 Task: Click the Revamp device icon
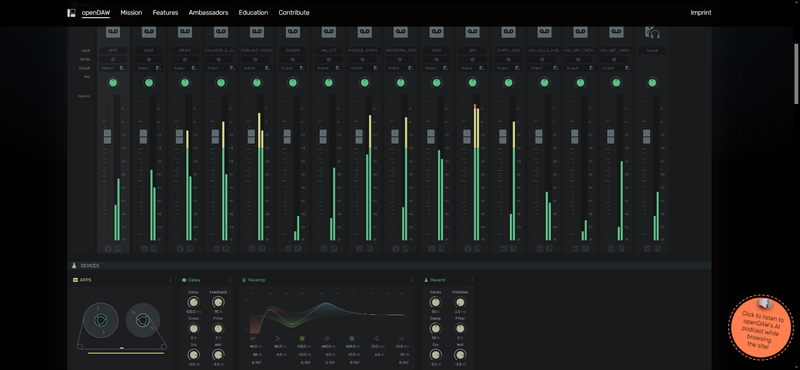[x=244, y=280]
